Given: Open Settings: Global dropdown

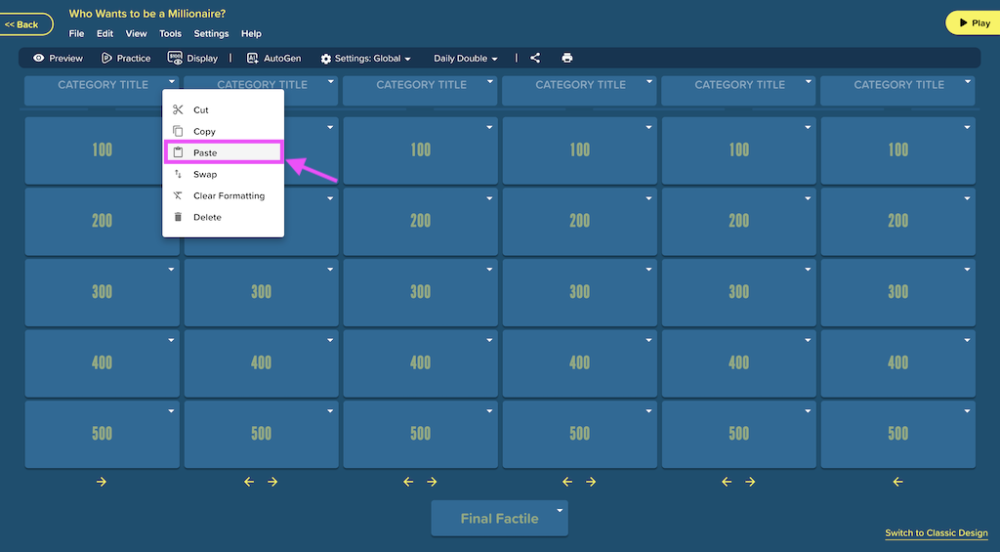Looking at the screenshot, I should coord(366,58).
